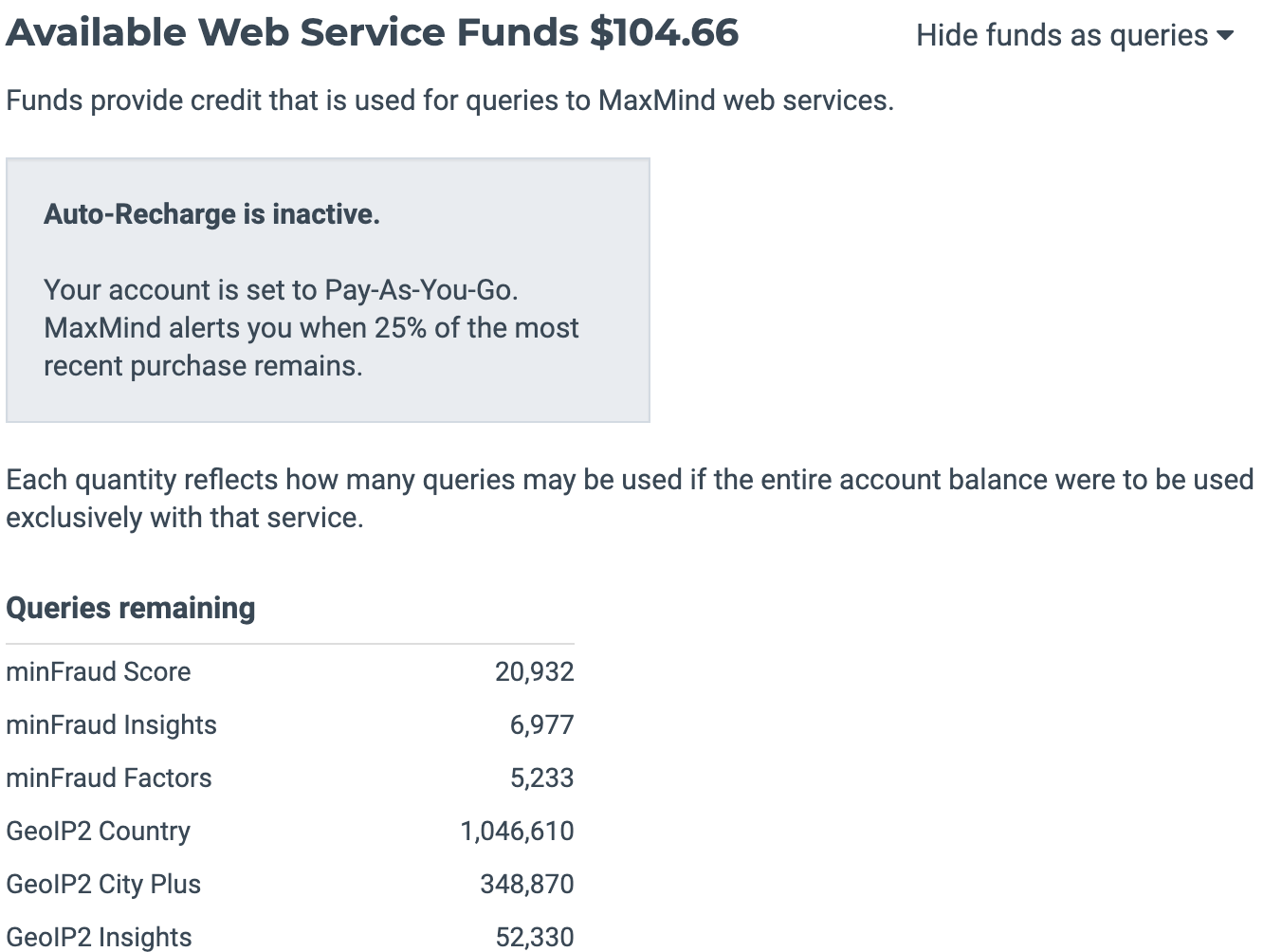Select the GeoIP2 City Plus row label
The height and width of the screenshot is (952, 1263).
tap(103, 885)
